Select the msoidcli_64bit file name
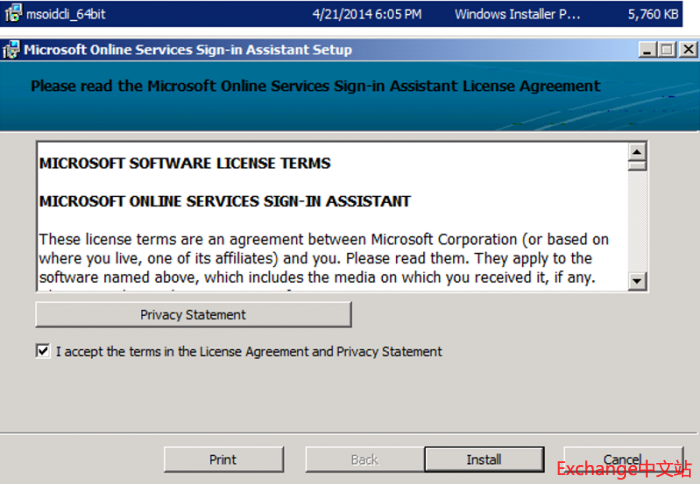Screen dimensions: 700x484 (x=68, y=14)
